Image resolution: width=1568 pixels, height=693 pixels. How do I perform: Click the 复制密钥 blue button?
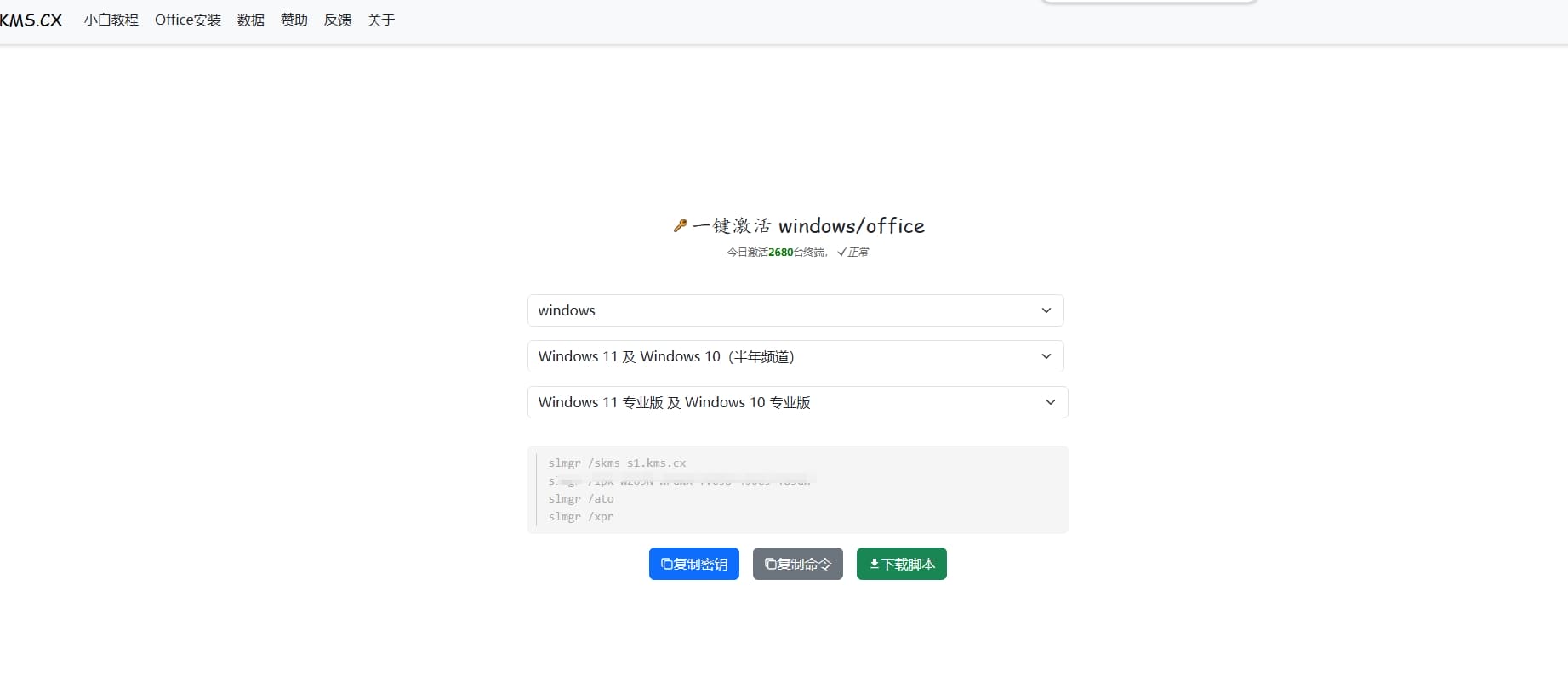[694, 564]
